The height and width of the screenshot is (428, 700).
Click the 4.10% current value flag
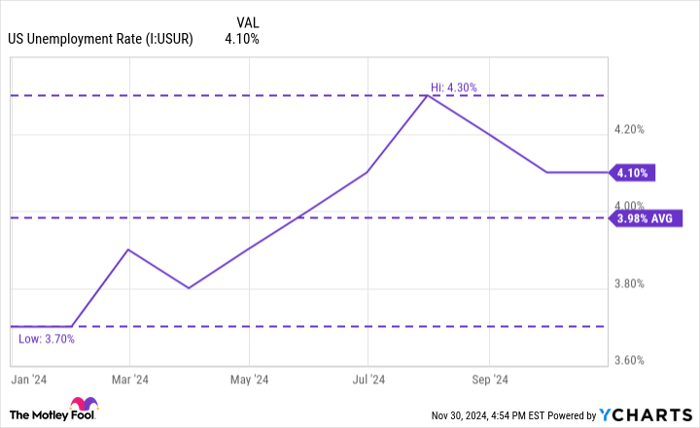632,173
